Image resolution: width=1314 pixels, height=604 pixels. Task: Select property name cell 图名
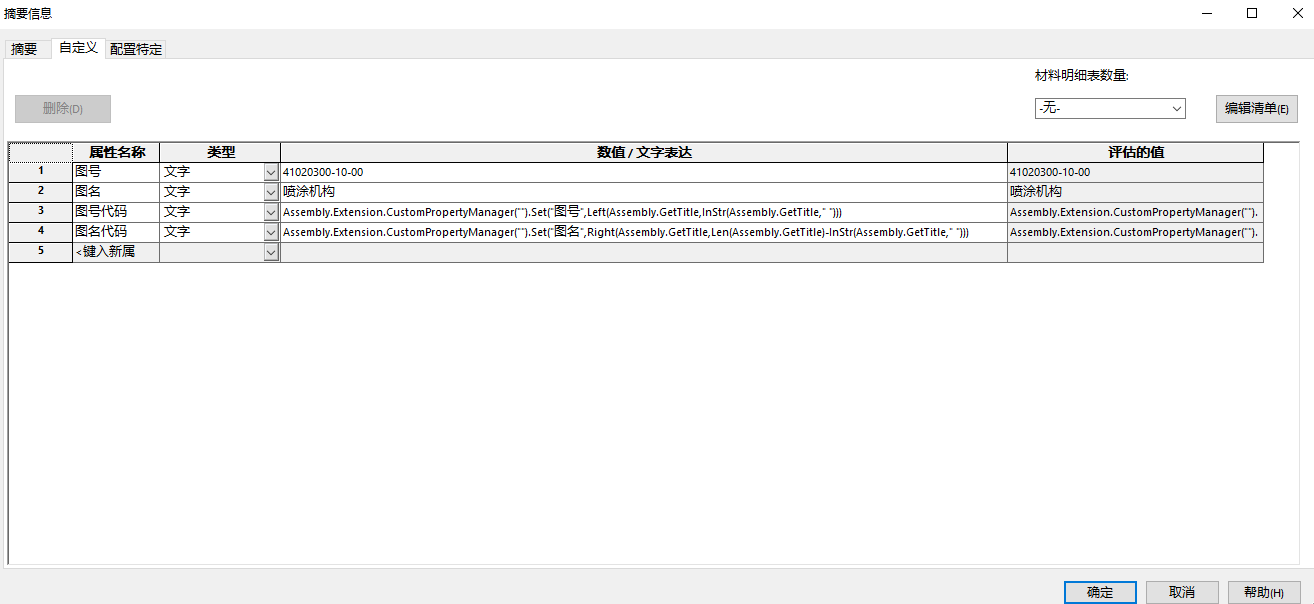tap(117, 192)
